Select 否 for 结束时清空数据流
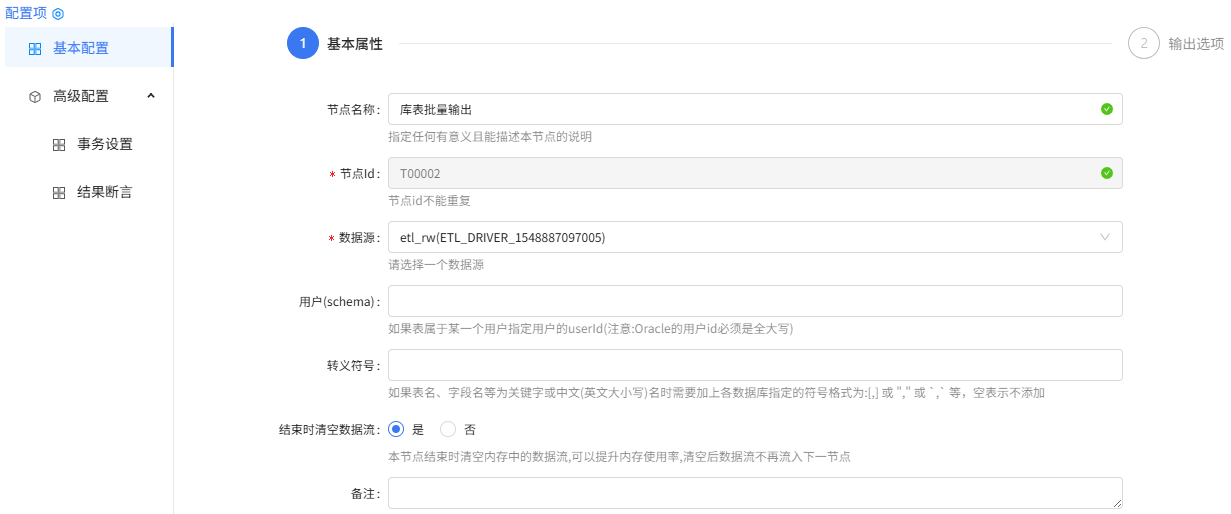The width and height of the screenshot is (1231, 514). coord(448,429)
